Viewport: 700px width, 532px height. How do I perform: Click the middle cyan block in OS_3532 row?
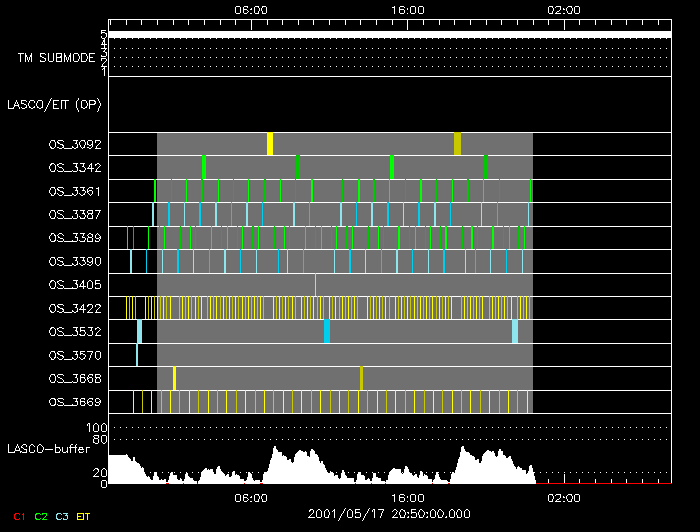327,331
